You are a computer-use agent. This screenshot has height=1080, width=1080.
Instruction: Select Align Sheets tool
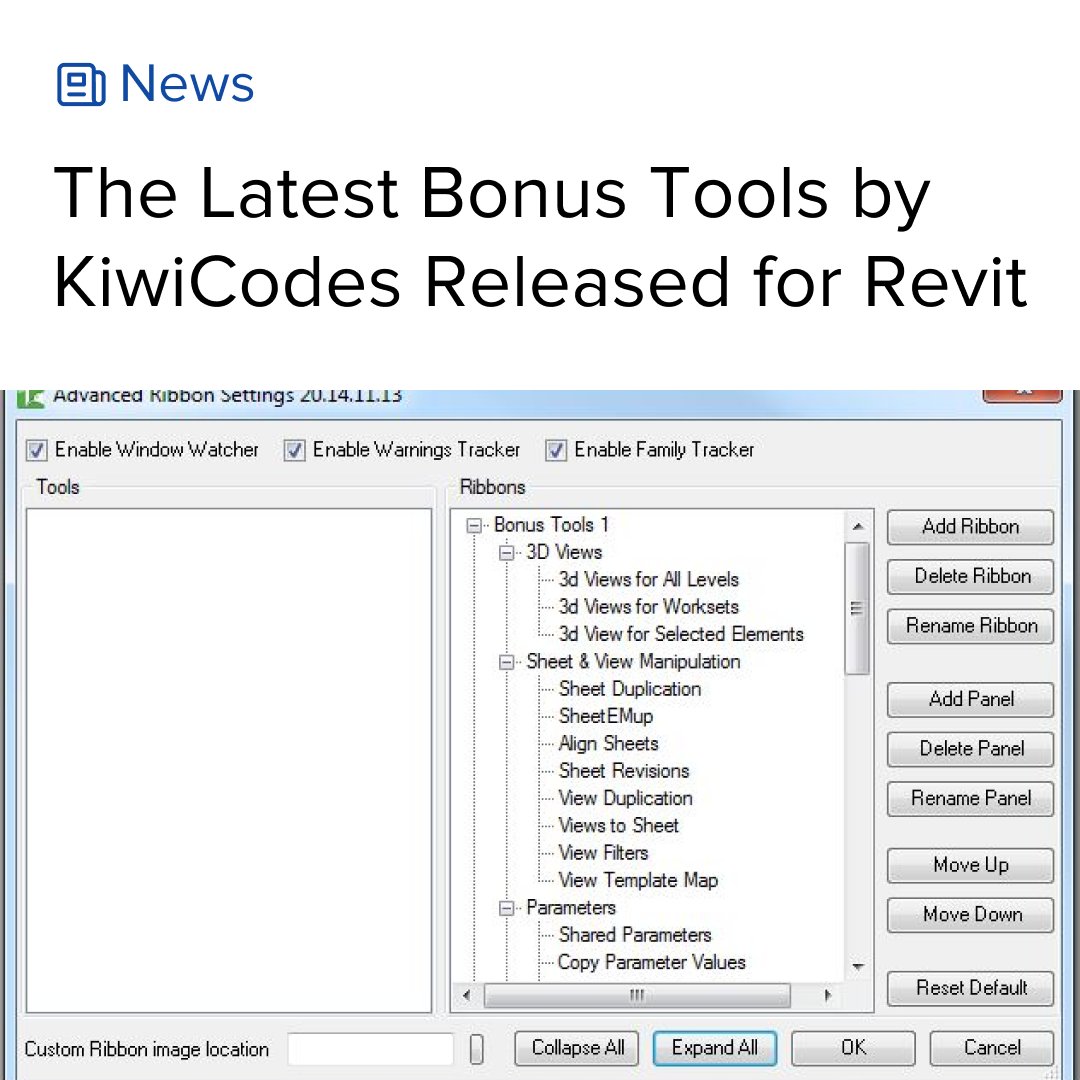pos(608,744)
